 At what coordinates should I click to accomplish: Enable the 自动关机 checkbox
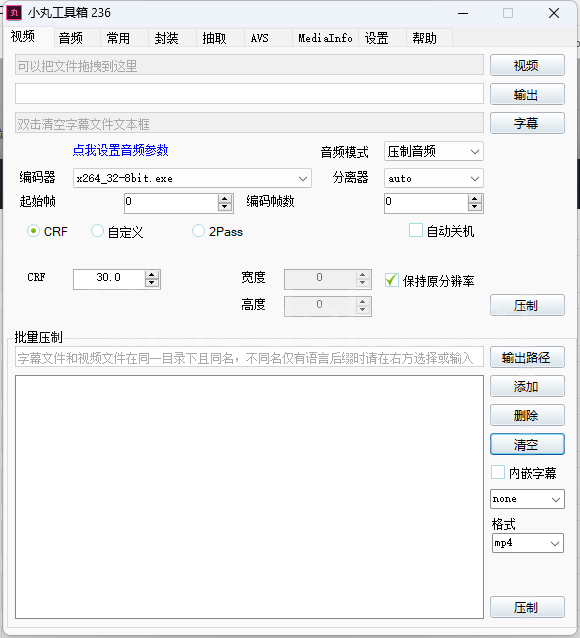416,230
